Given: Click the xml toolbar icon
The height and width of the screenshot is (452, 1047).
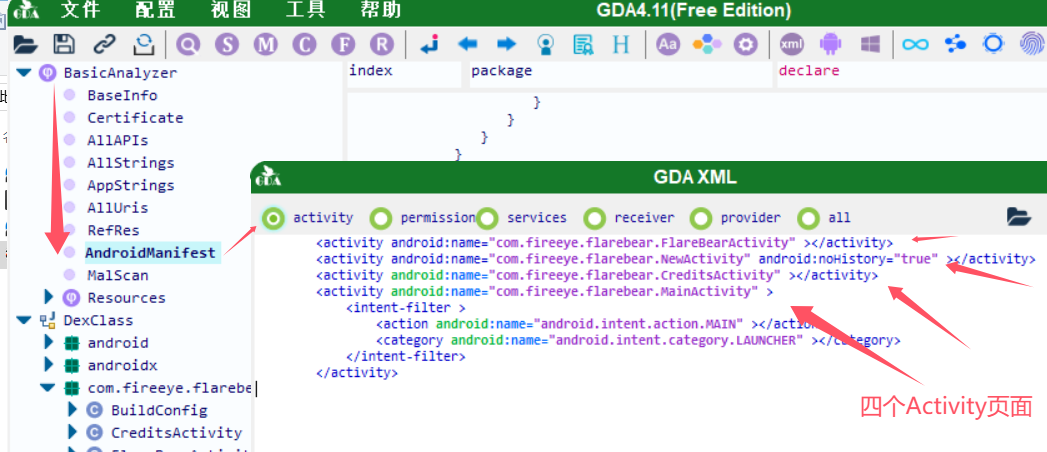Looking at the screenshot, I should coord(792,45).
